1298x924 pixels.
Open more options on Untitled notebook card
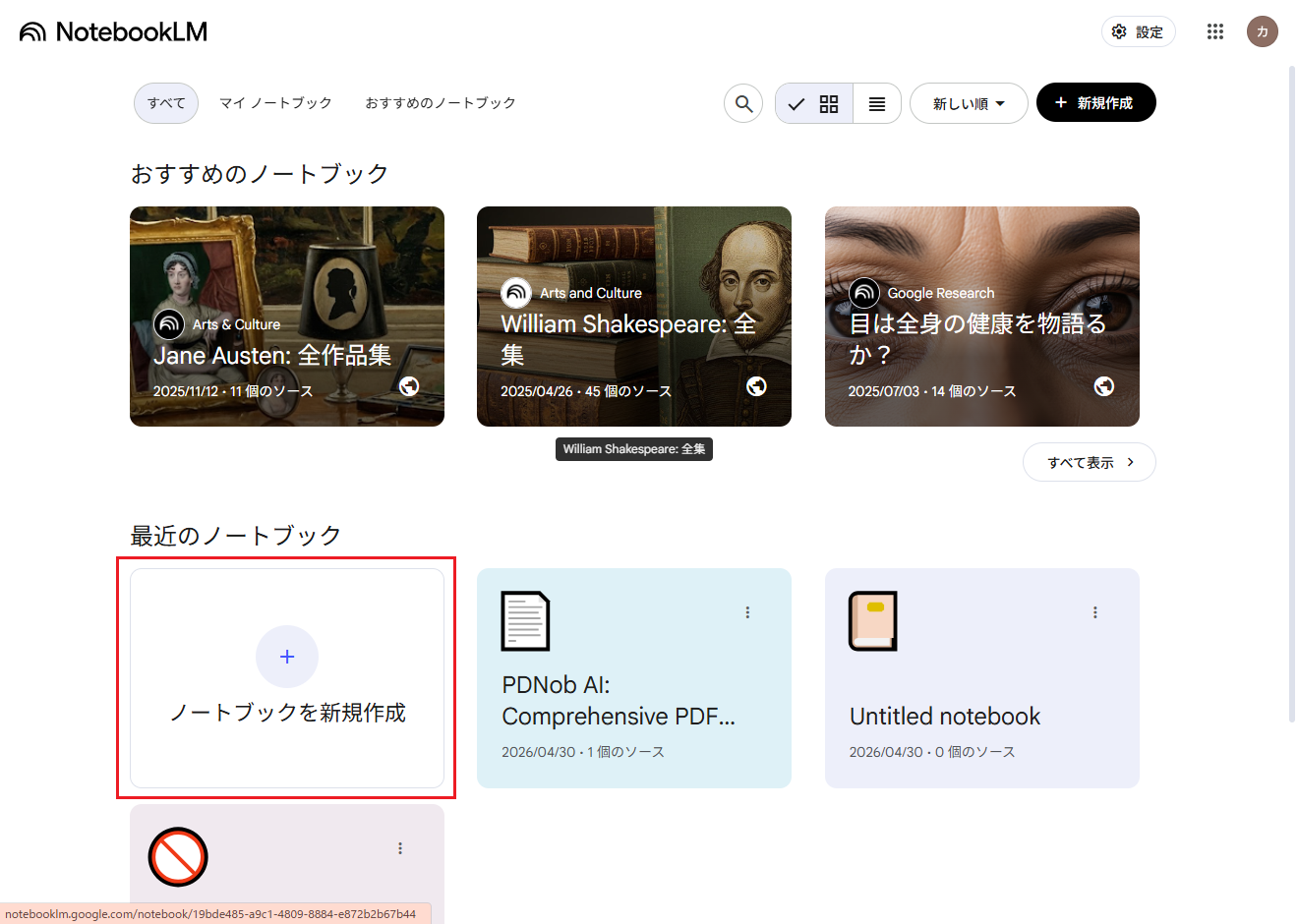pyautogui.click(x=1095, y=612)
